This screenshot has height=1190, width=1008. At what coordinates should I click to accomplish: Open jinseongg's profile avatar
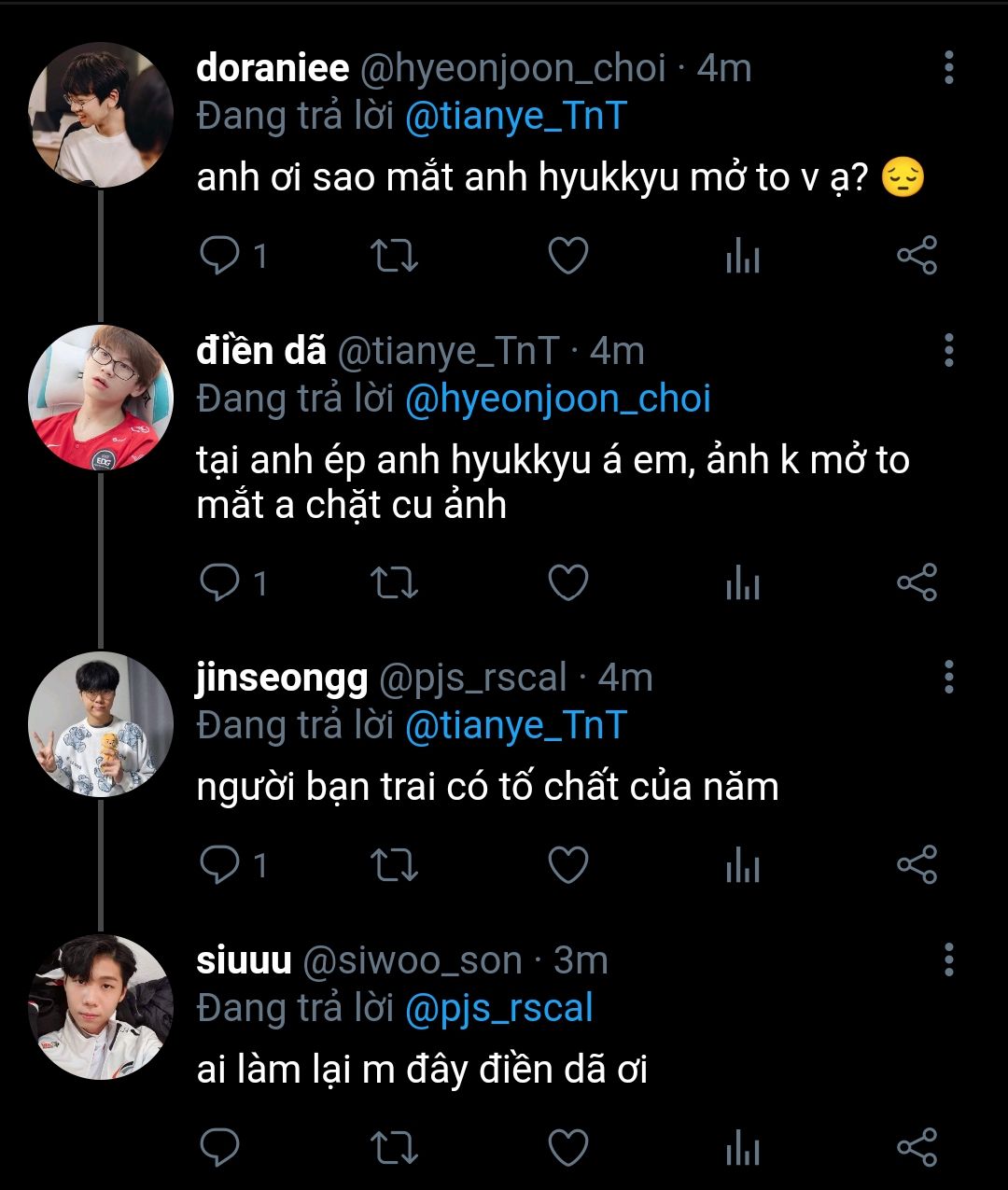pyautogui.click(x=101, y=724)
